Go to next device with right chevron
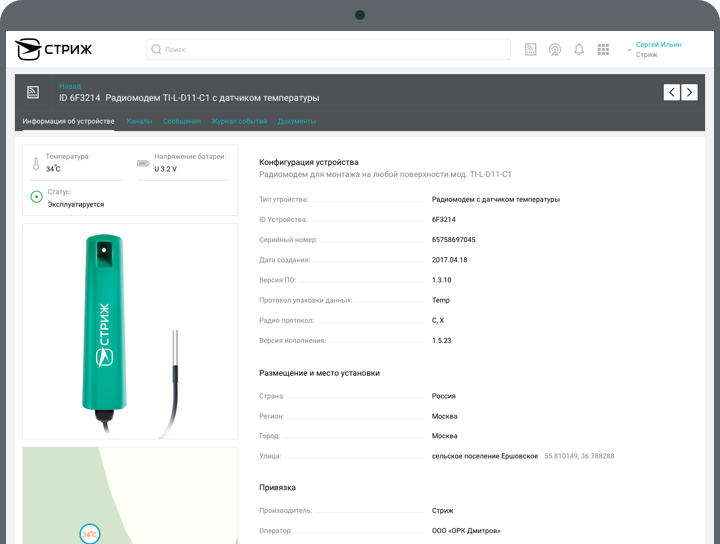The height and width of the screenshot is (544, 720). pyautogui.click(x=689, y=92)
